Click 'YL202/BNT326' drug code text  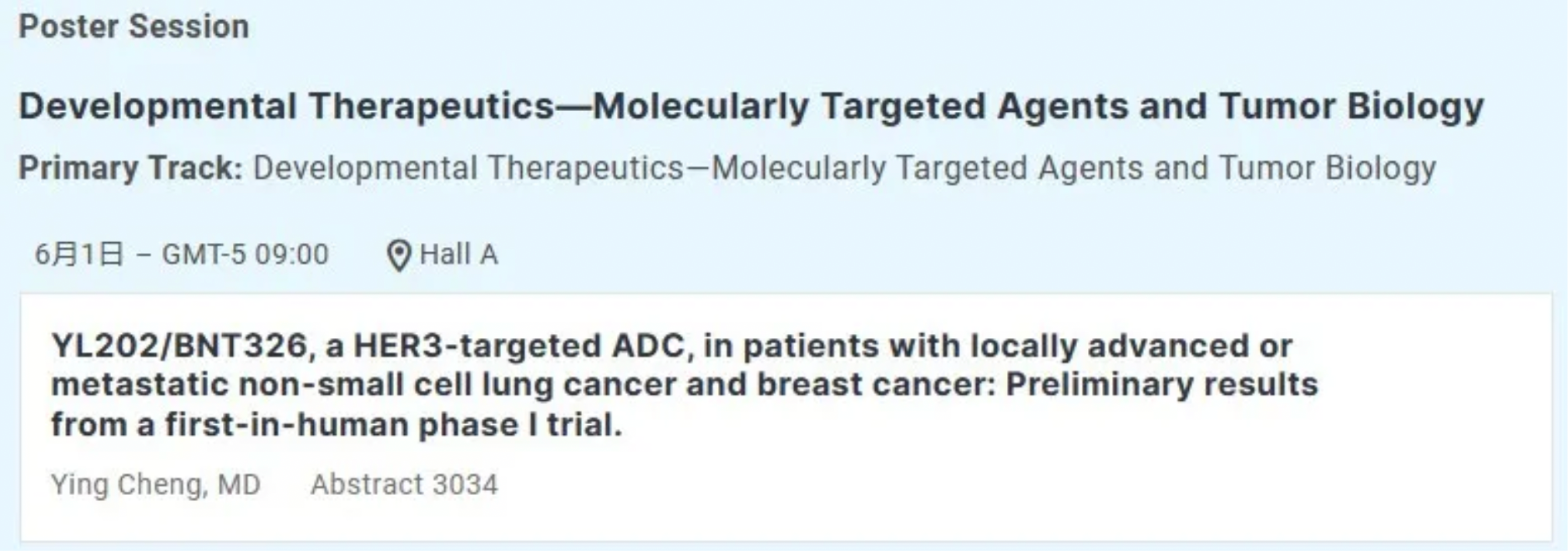point(179,346)
